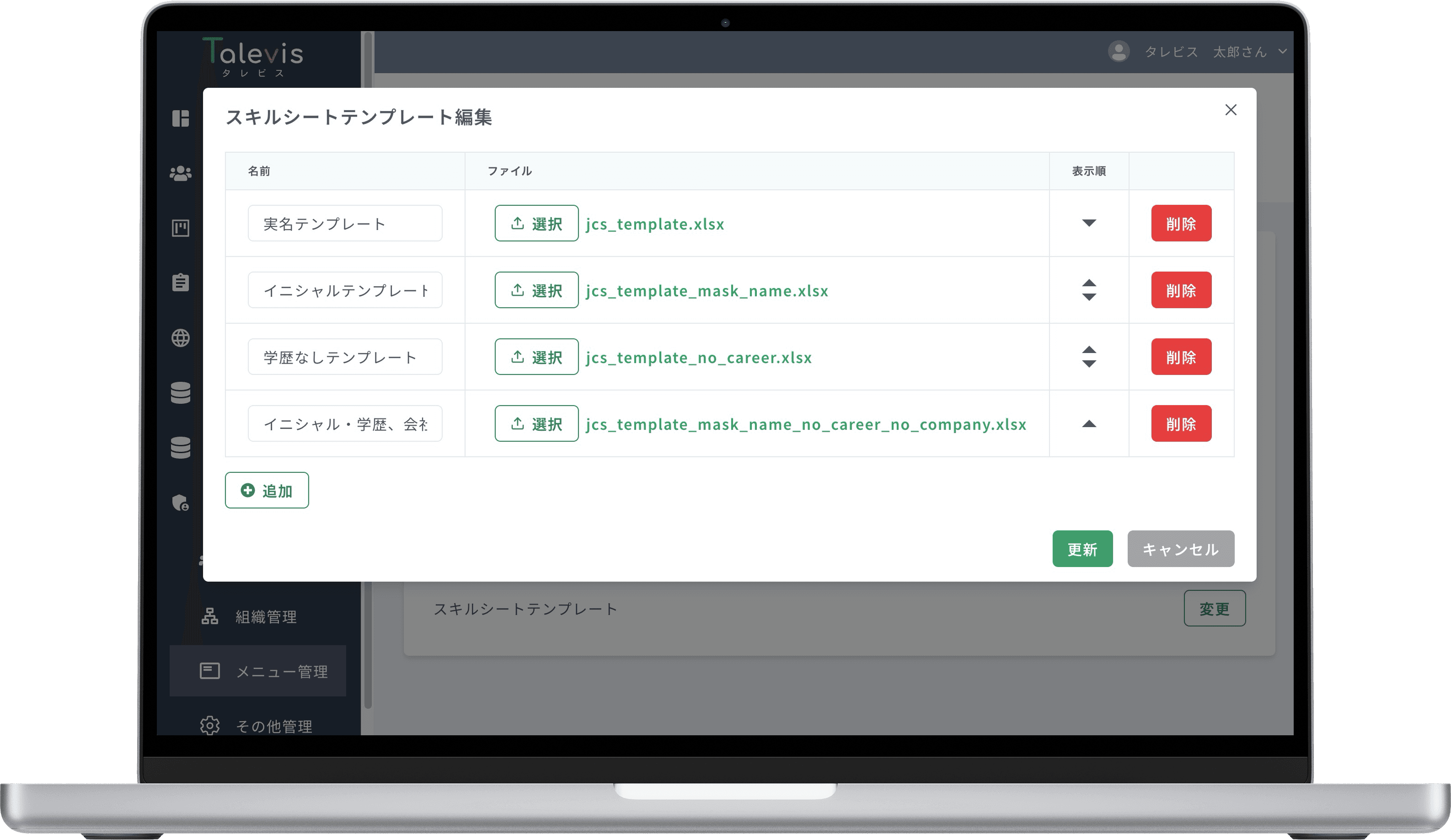This screenshot has height=840, width=1451.
Task: Close the template edit dialog
Action: tap(1231, 110)
